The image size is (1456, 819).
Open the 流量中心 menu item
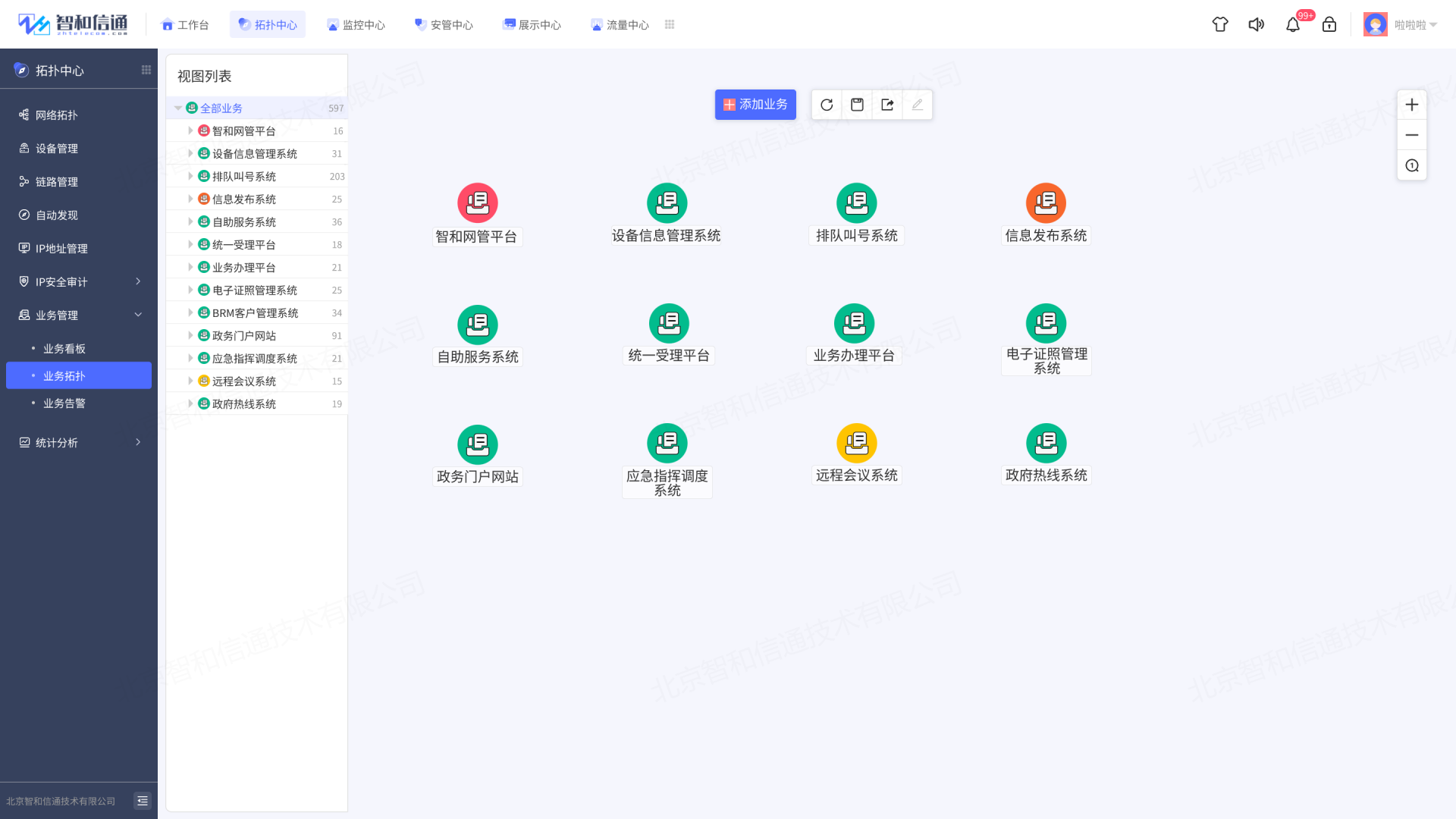[620, 24]
